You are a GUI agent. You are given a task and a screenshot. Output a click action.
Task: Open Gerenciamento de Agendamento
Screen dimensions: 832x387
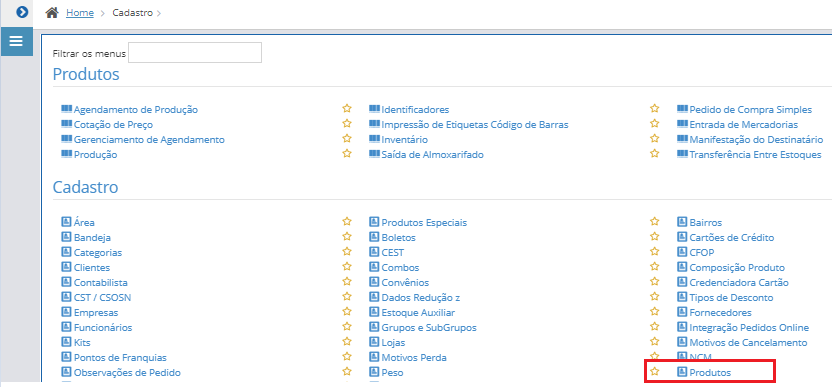149,140
